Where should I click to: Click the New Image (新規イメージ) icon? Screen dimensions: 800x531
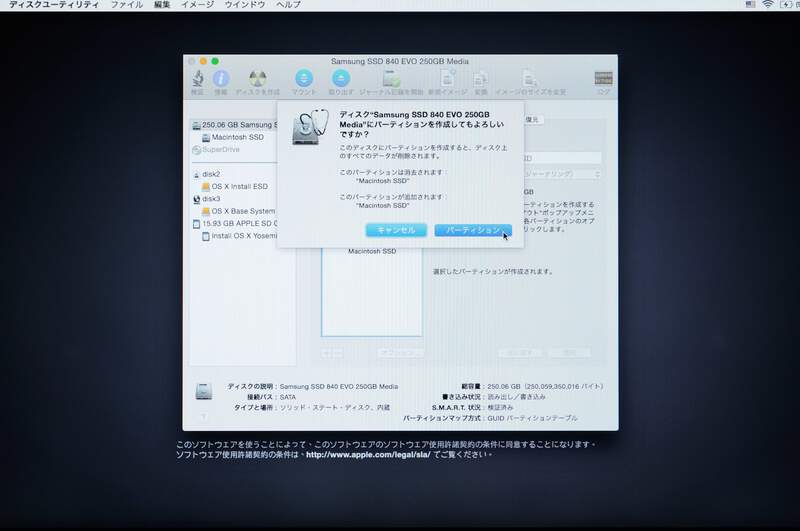point(447,79)
